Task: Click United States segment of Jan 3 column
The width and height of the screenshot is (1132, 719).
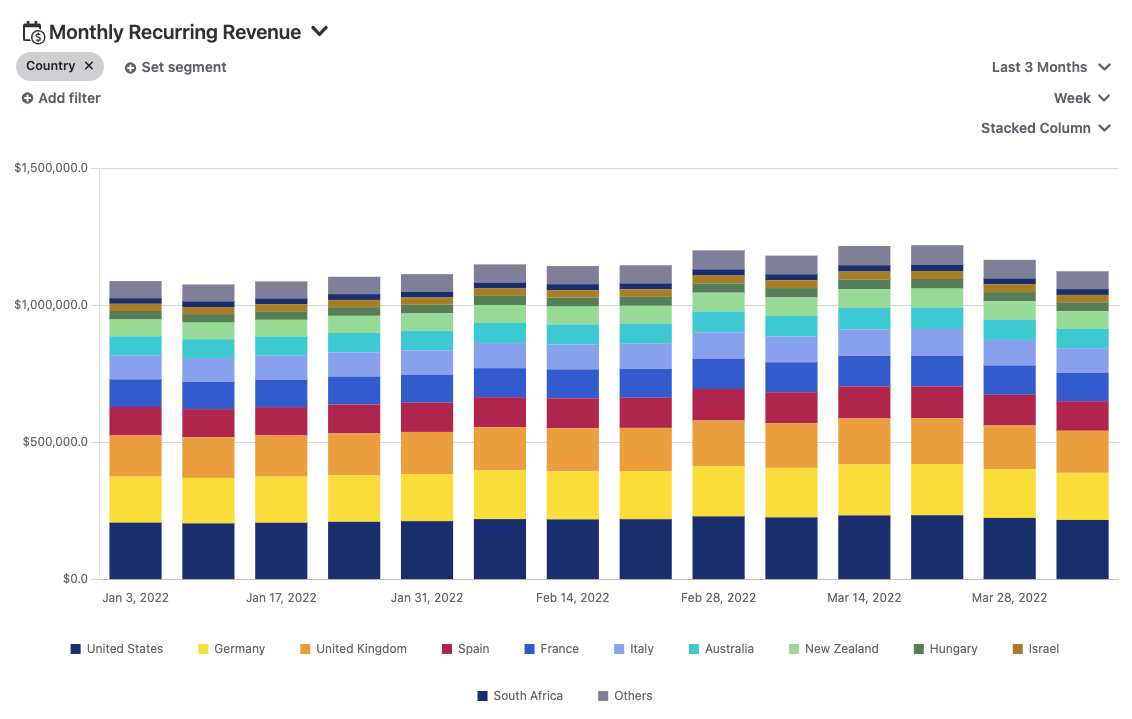Action: pyautogui.click(x=136, y=551)
